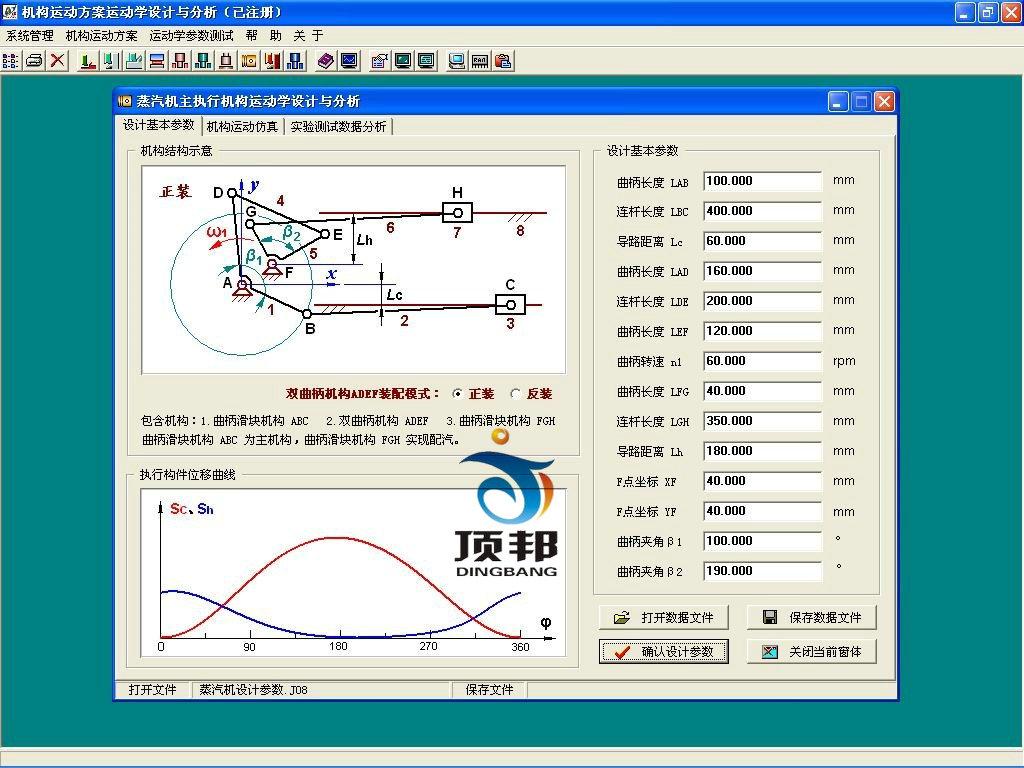Click the red X icon in the toolbar
This screenshot has width=1024, height=768.
pos(58,60)
